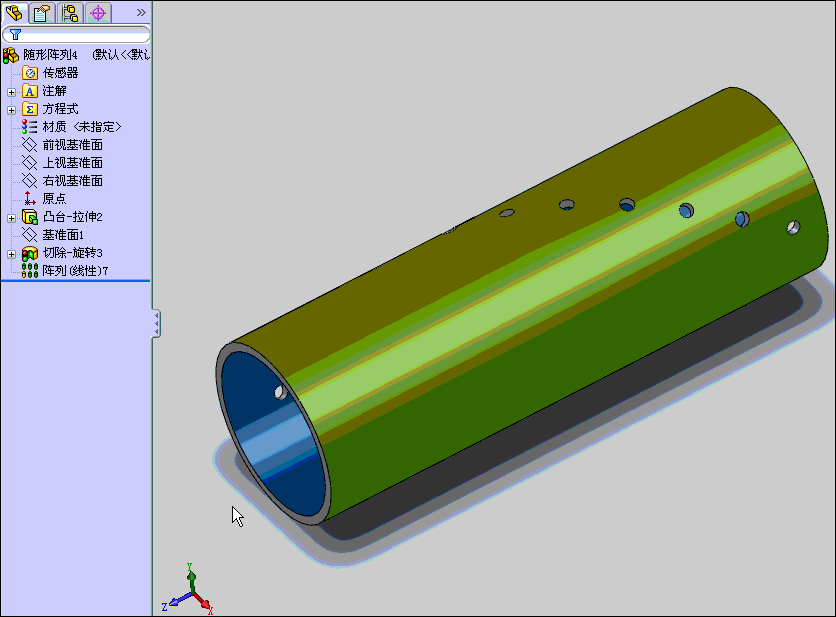The height and width of the screenshot is (617, 836).
Task: Select the 注解 annotations icon
Action: click(x=30, y=91)
